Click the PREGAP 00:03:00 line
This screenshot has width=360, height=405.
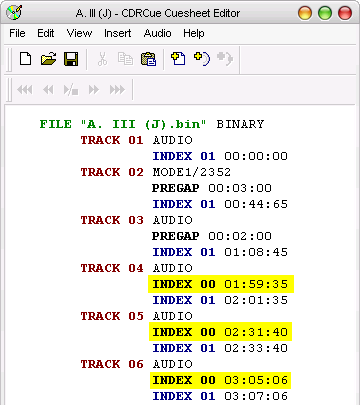pos(212,188)
